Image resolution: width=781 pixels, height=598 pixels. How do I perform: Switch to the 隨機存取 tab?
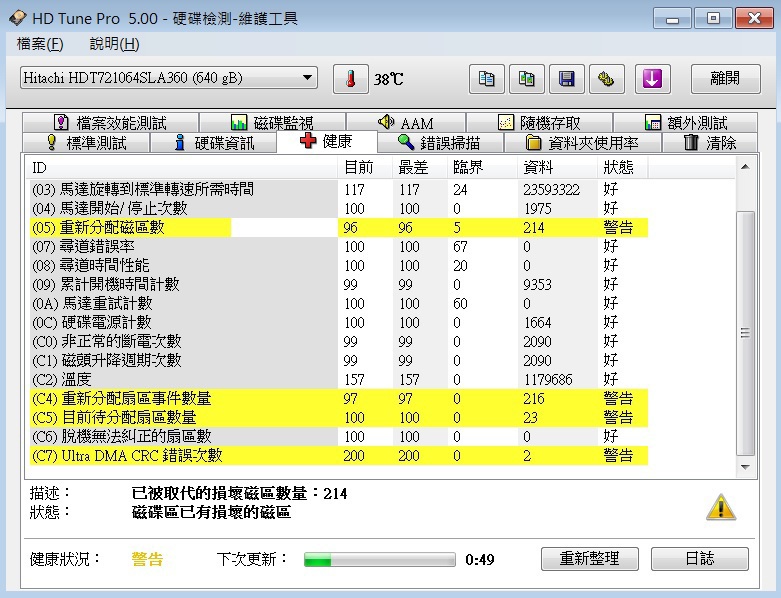[539, 122]
